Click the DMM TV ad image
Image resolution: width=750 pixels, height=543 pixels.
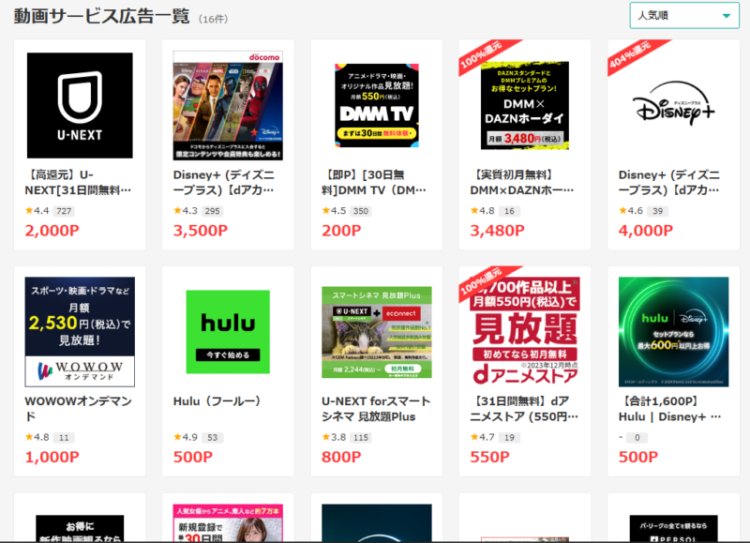(x=376, y=105)
